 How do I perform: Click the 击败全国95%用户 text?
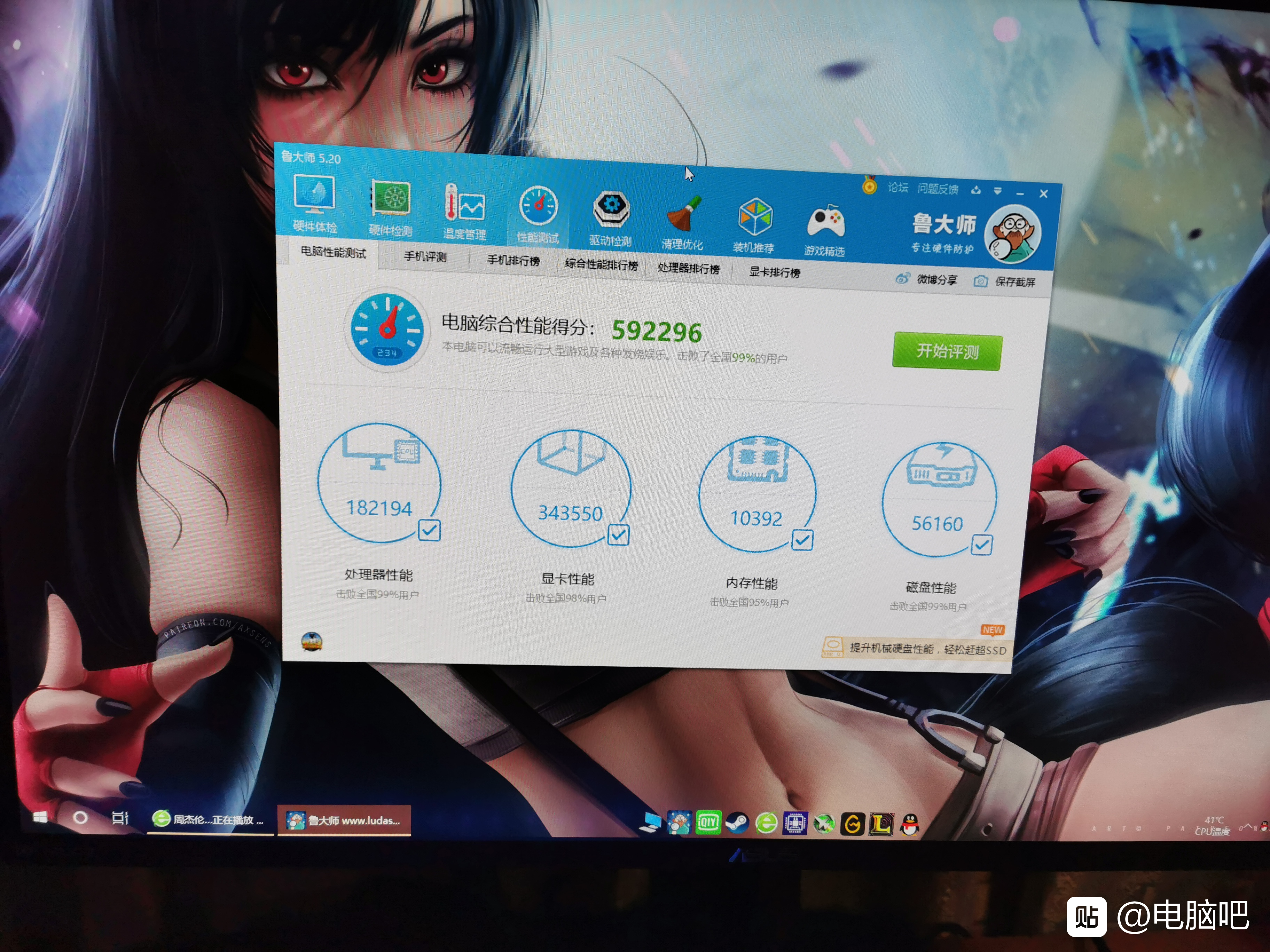coord(749,602)
